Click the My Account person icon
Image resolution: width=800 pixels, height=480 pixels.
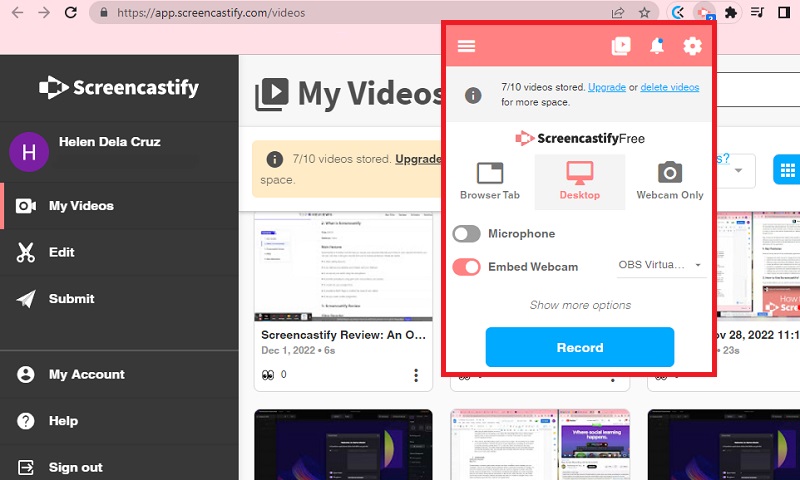click(x=26, y=374)
